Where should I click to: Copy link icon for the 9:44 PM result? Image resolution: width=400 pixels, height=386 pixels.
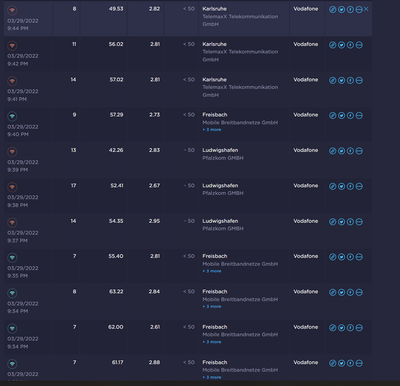point(333,10)
